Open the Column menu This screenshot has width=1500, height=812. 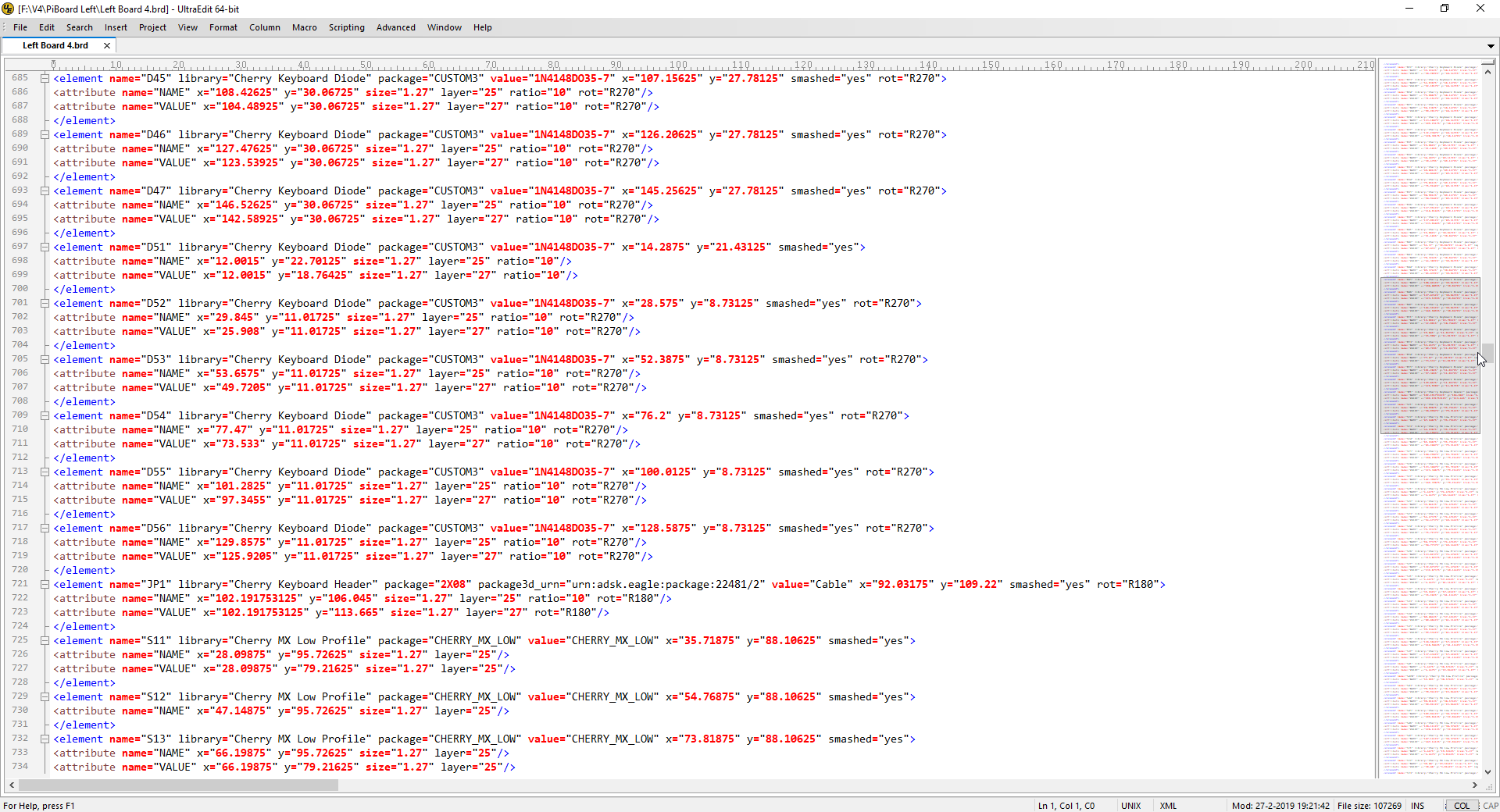[265, 27]
